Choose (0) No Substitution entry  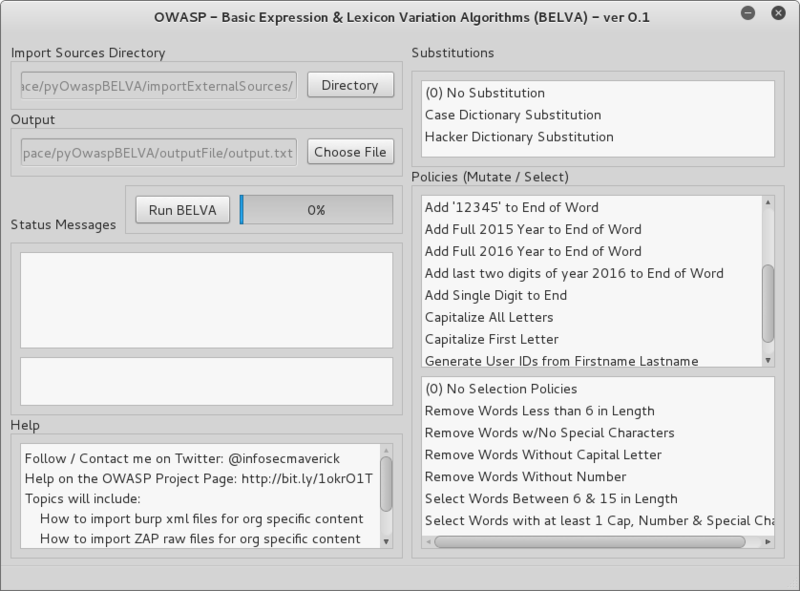point(484,93)
